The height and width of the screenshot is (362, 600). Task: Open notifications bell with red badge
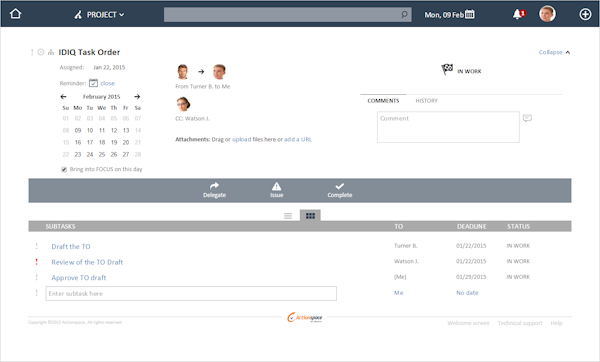518,14
